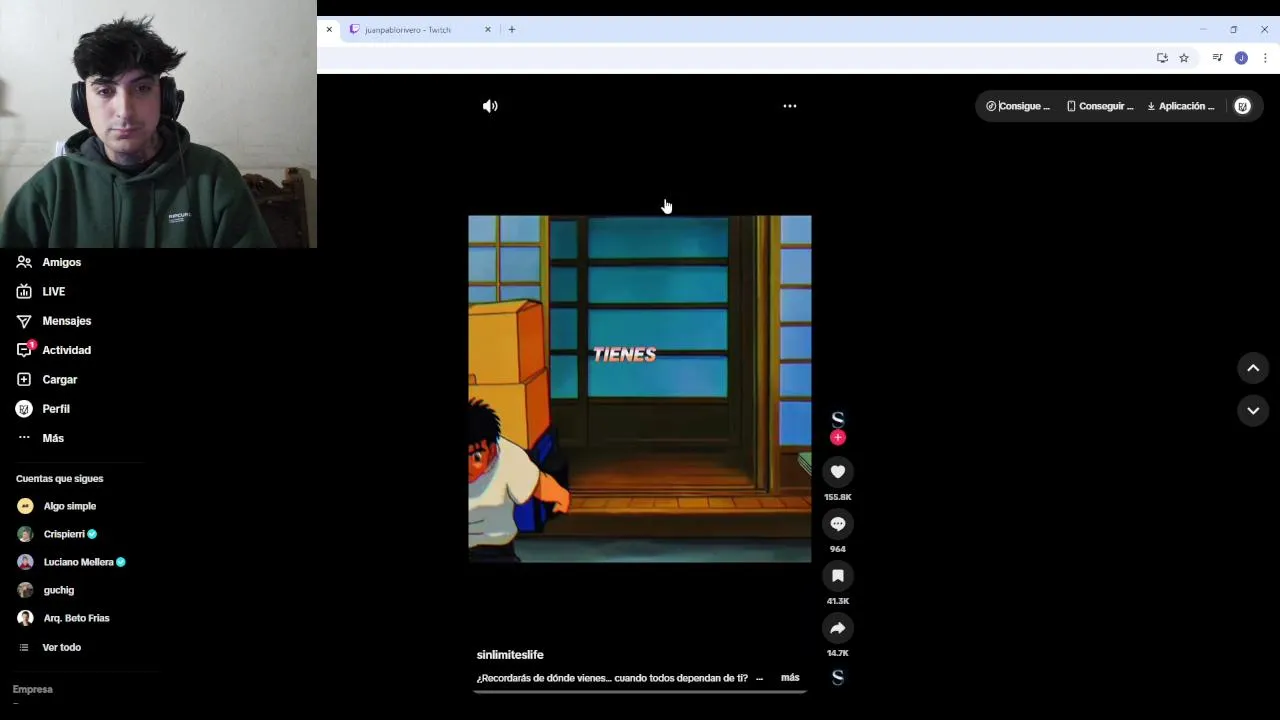
Task: Click the Mensajes paper-plane icon
Action: pos(24,321)
